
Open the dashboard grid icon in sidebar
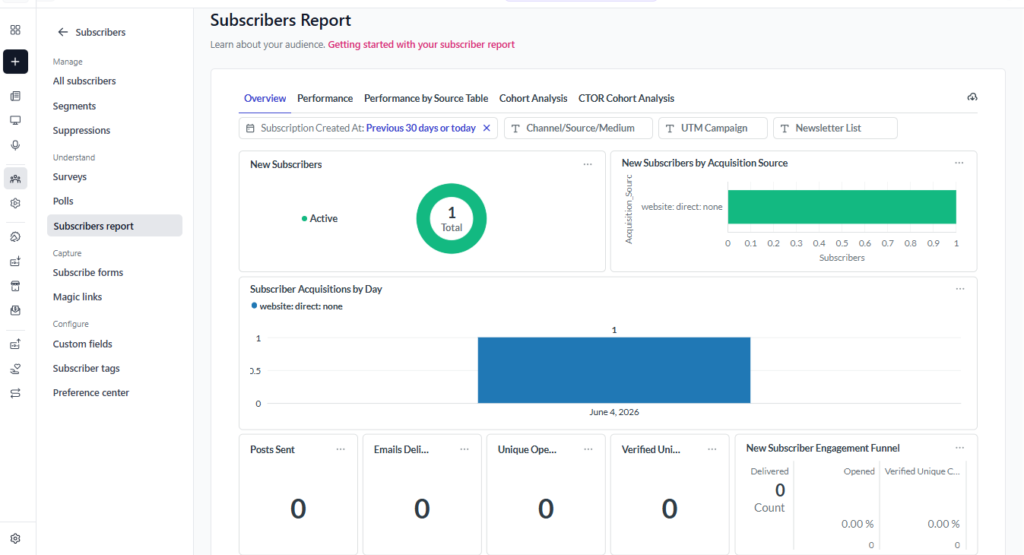tap(15, 30)
